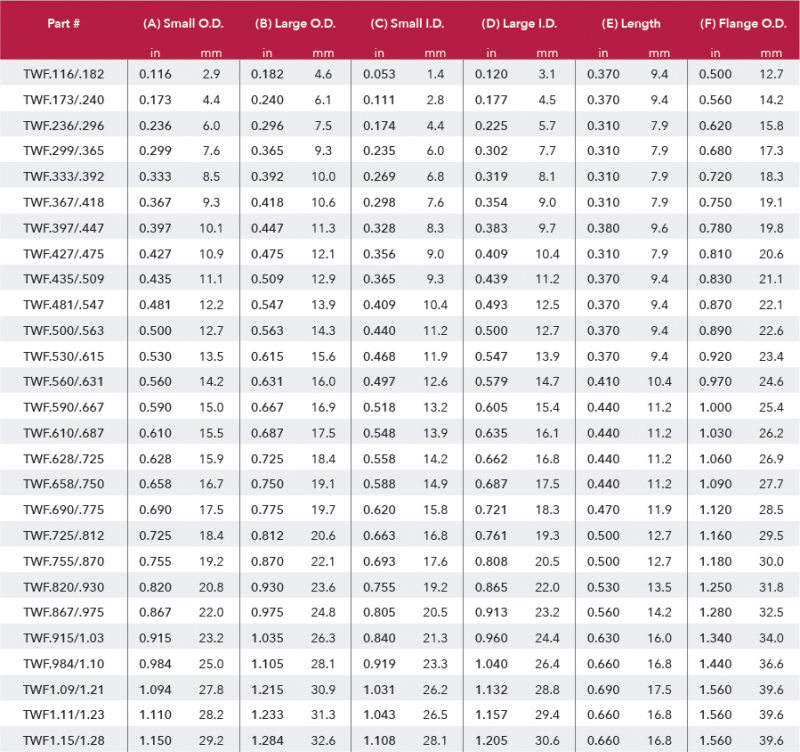Select the (C) Small I.D. column header
Image resolution: width=800 pixels, height=752 pixels.
[408, 22]
